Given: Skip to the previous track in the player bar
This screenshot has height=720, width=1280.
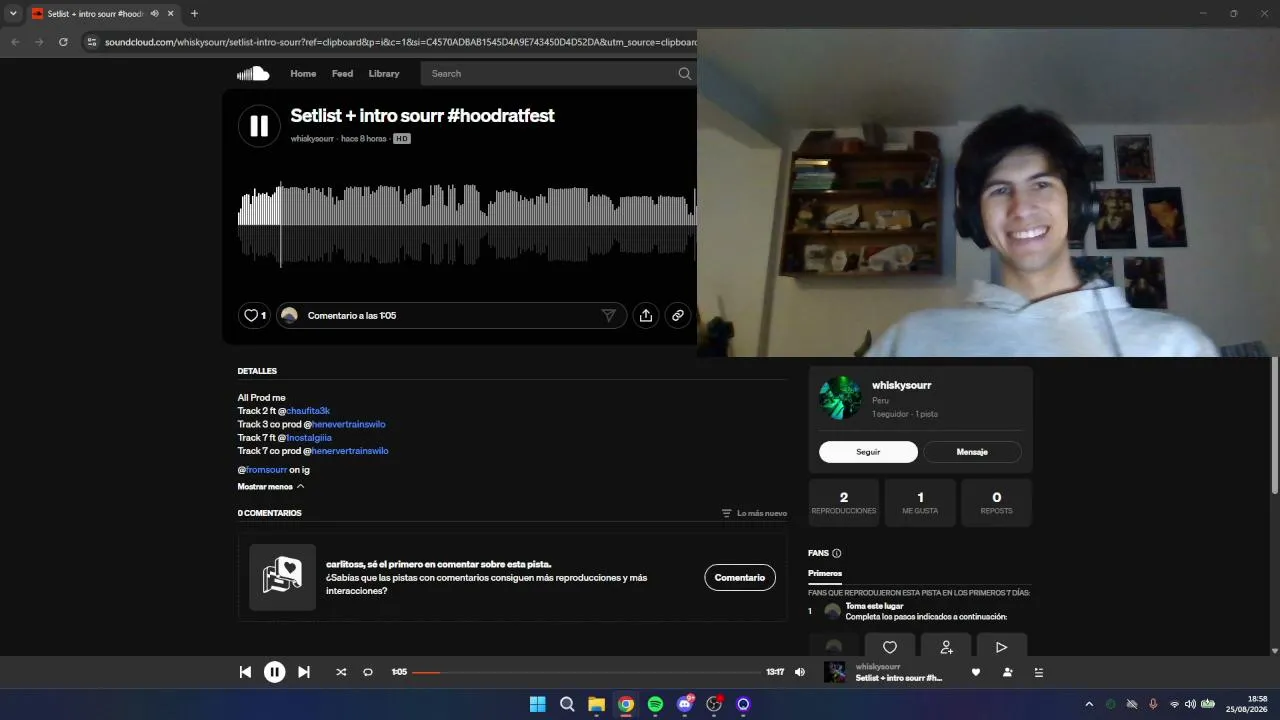Looking at the screenshot, I should coord(245,672).
